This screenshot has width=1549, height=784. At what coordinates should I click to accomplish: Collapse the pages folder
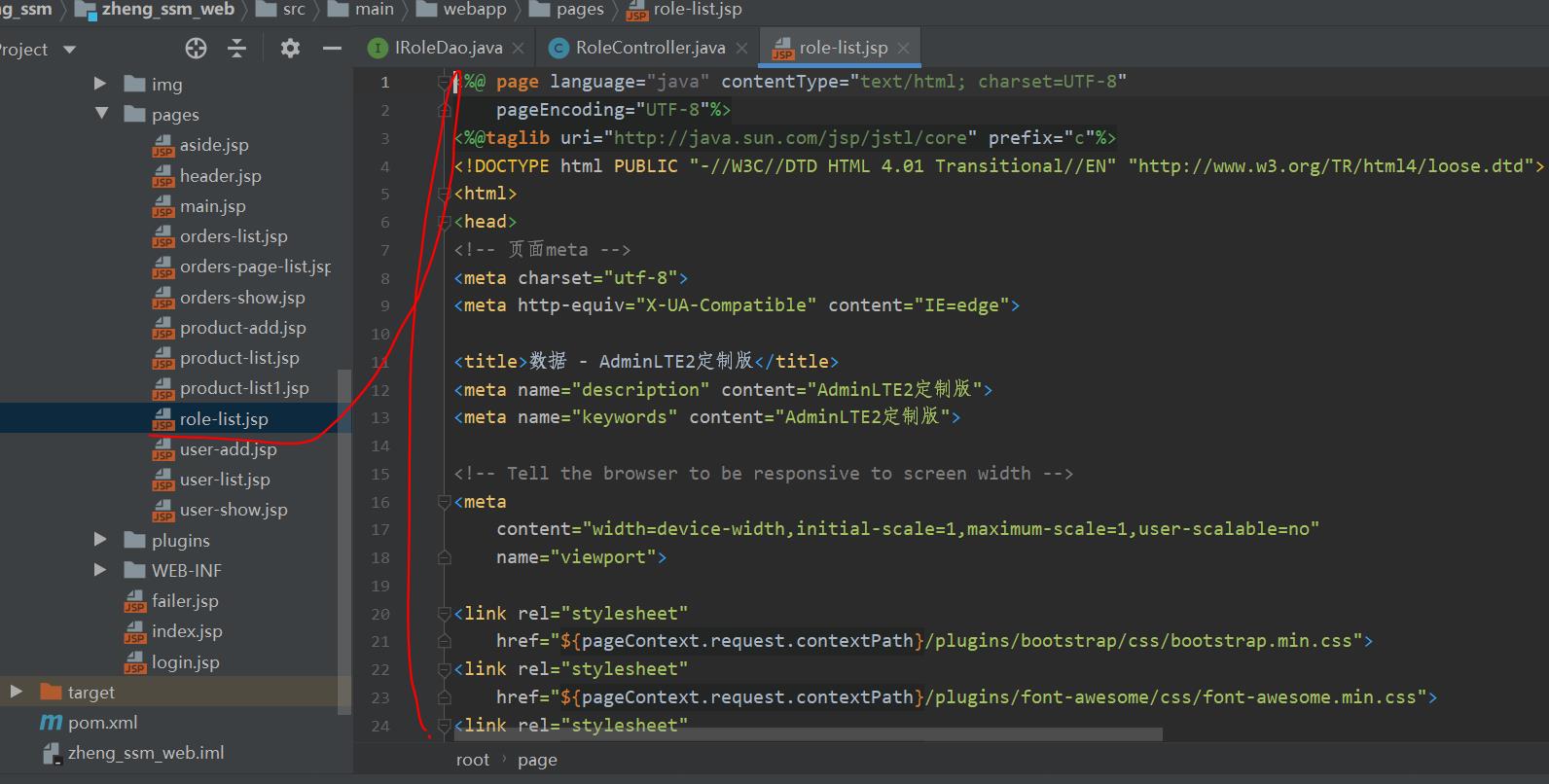[101, 114]
